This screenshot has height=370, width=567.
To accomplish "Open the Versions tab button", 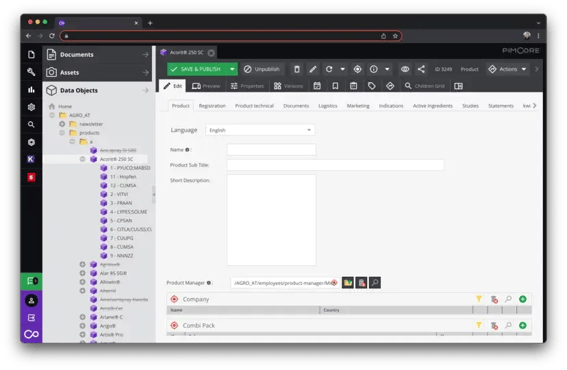I will coord(288,86).
